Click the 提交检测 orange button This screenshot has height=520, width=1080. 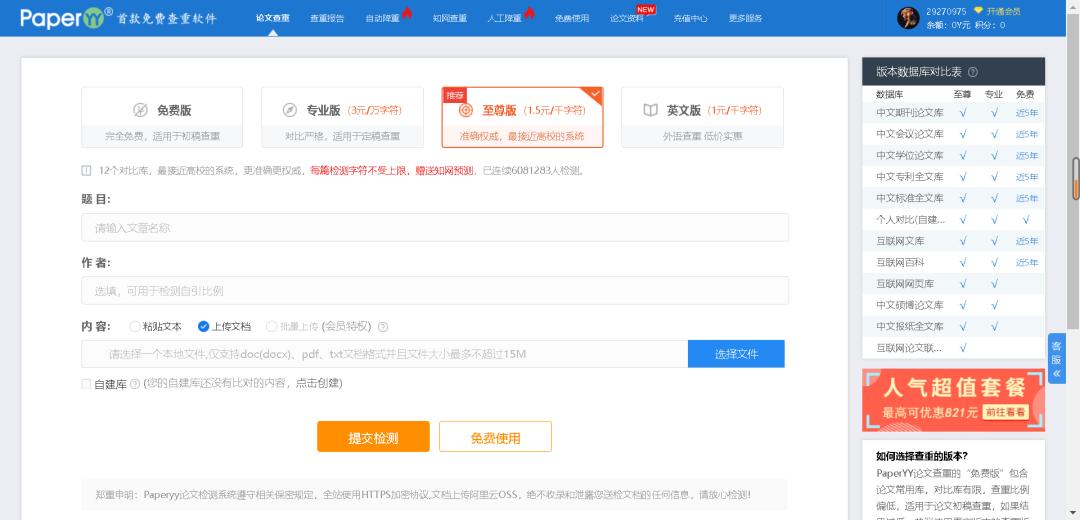pyautogui.click(x=373, y=437)
